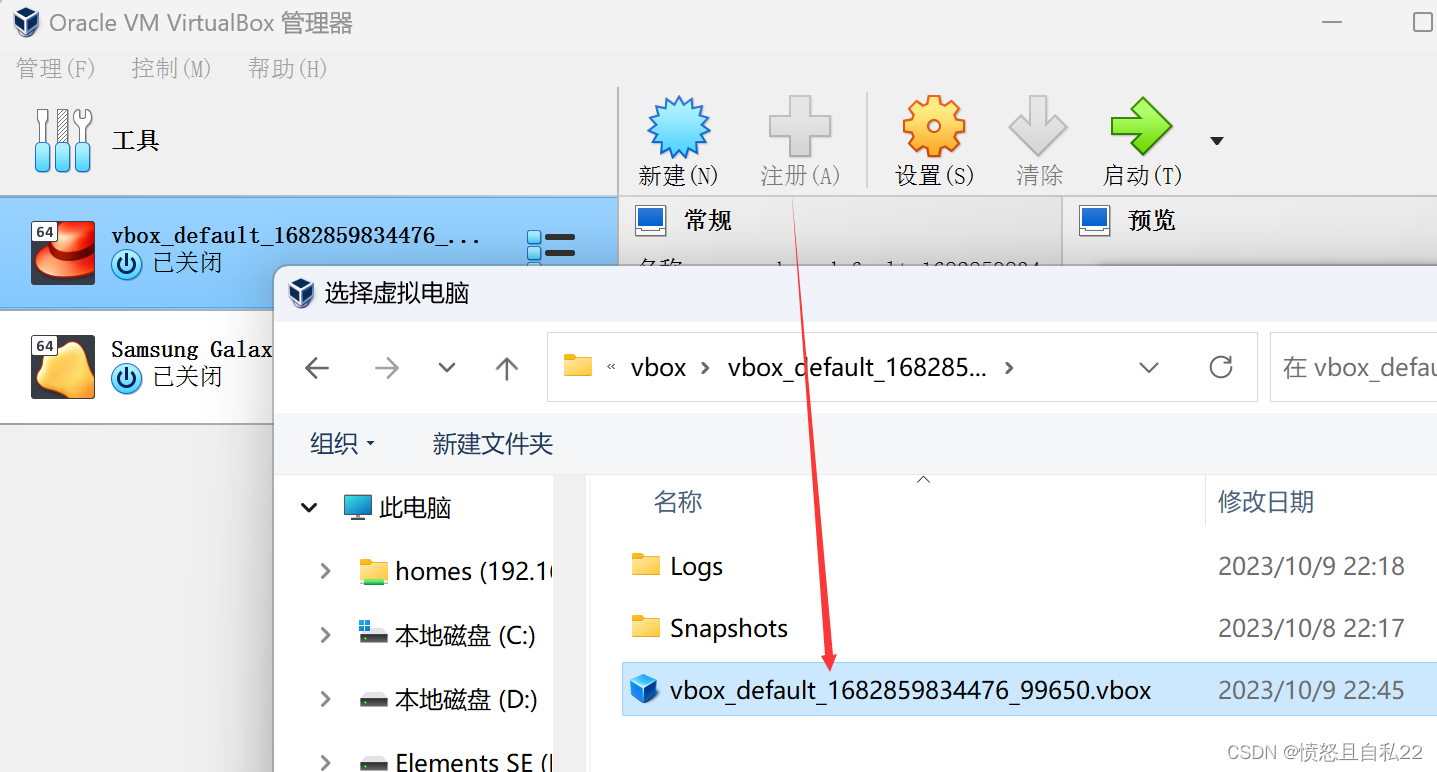Viewport: 1437px width, 772px height.
Task: Open dropdown arrow next to Start button
Action: click(x=1217, y=141)
